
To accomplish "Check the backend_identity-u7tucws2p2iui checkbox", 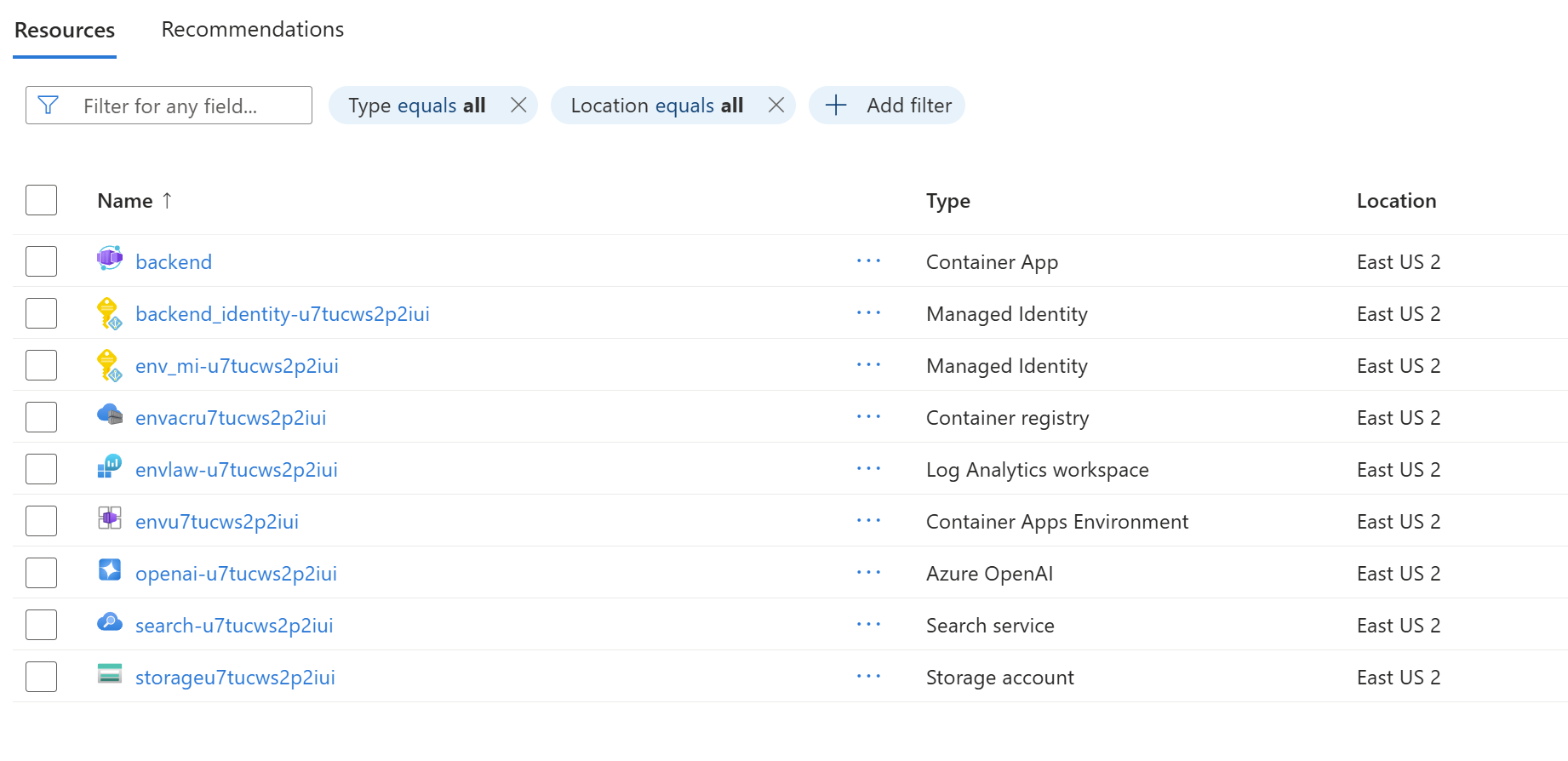I will [x=41, y=313].
